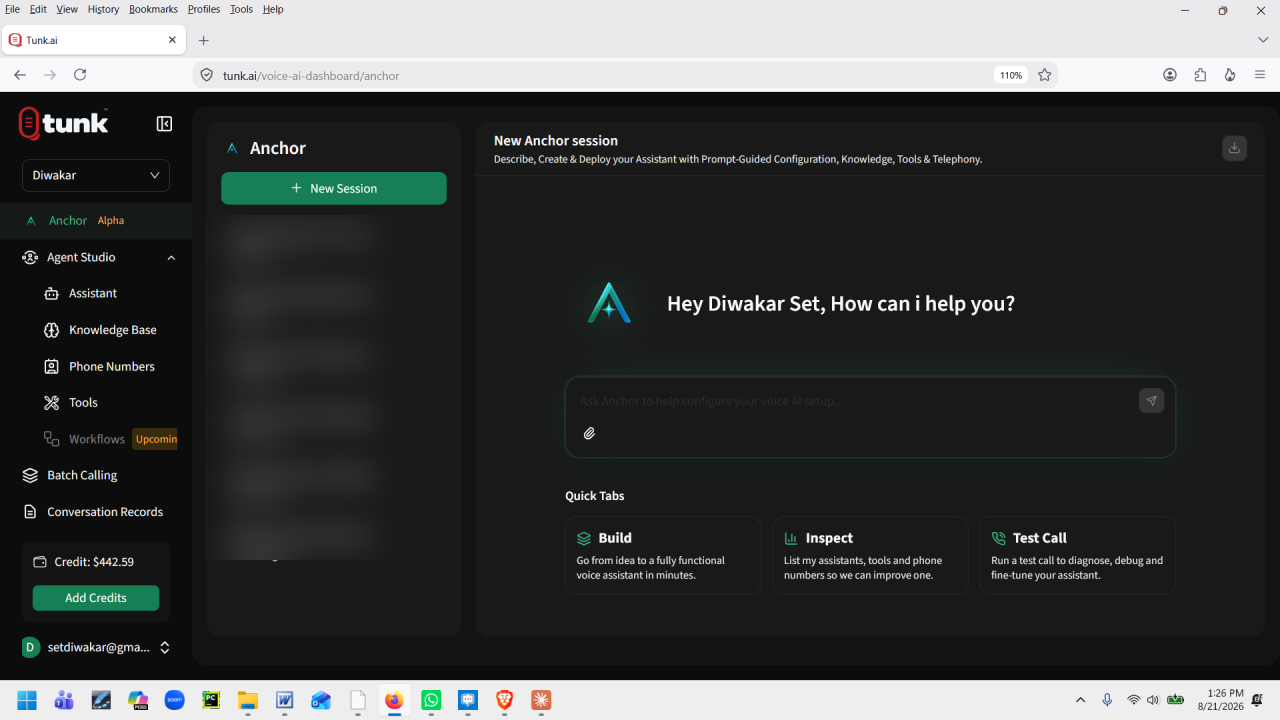Choose the Build quick tab card
The height and width of the screenshot is (720, 1280).
(663, 555)
